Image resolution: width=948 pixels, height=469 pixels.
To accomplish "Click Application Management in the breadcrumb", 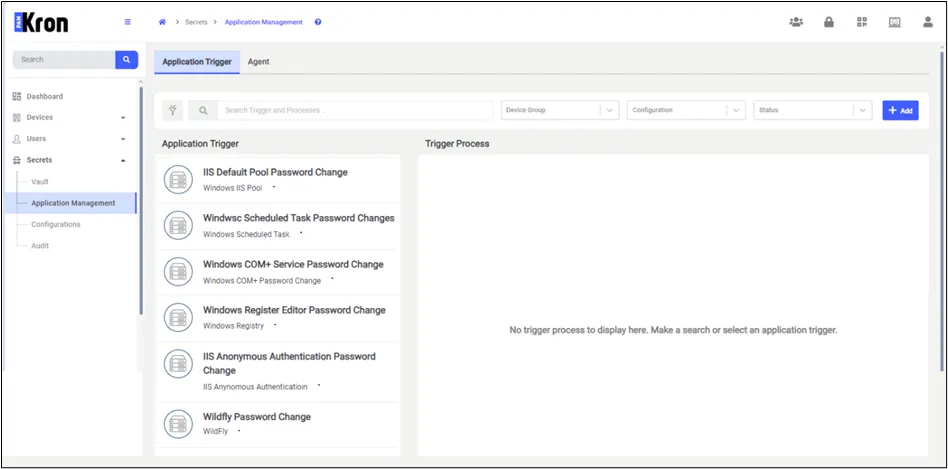I will pos(264,22).
